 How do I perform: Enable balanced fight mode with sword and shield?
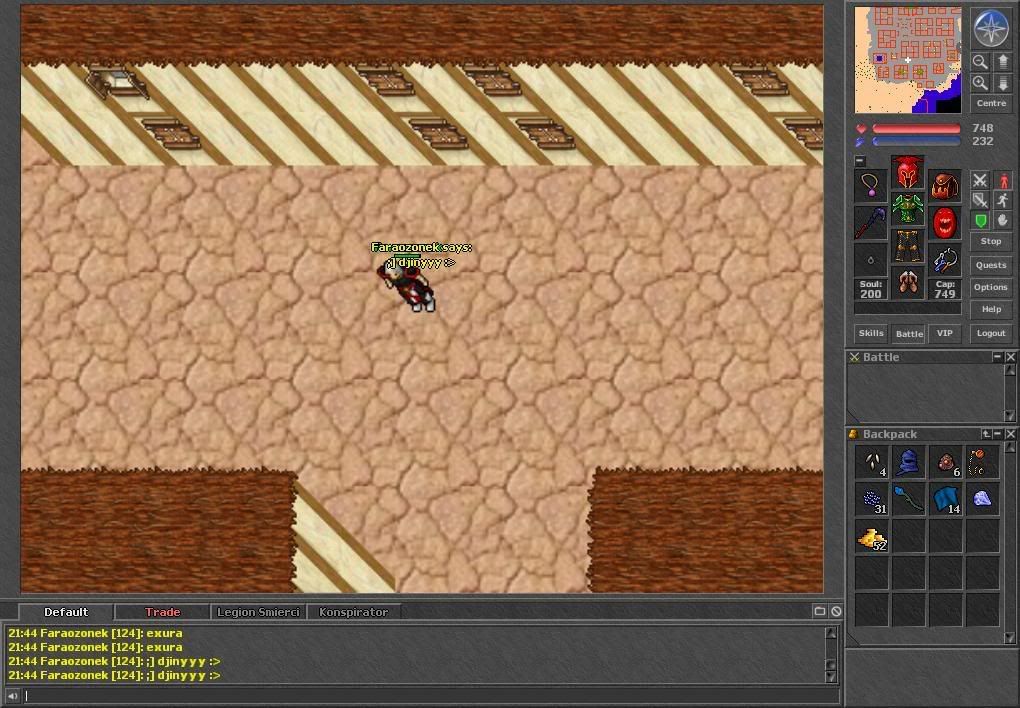pyautogui.click(x=980, y=200)
